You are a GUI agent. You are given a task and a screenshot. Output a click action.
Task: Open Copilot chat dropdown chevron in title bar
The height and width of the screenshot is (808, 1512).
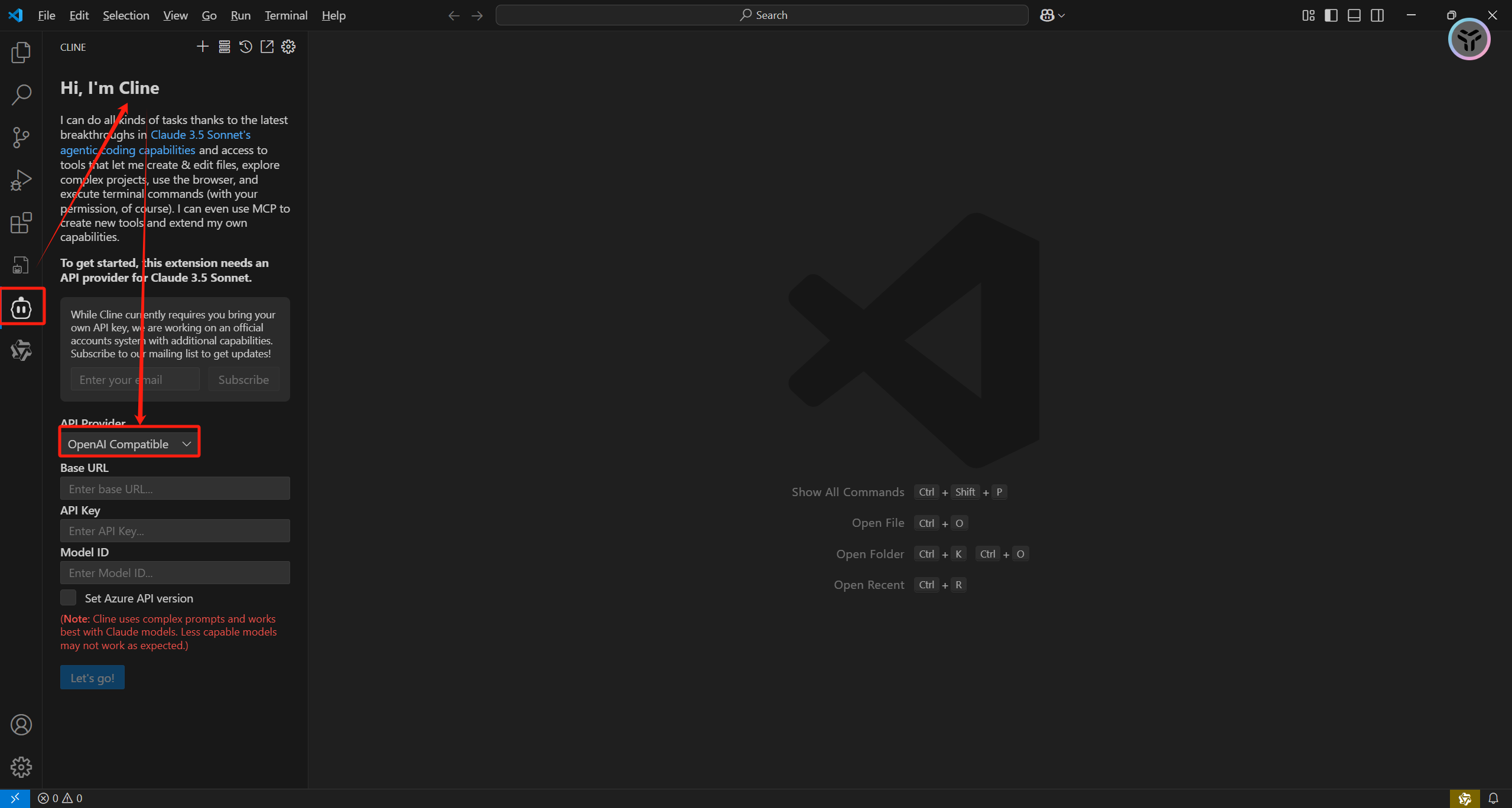pyautogui.click(x=1062, y=16)
